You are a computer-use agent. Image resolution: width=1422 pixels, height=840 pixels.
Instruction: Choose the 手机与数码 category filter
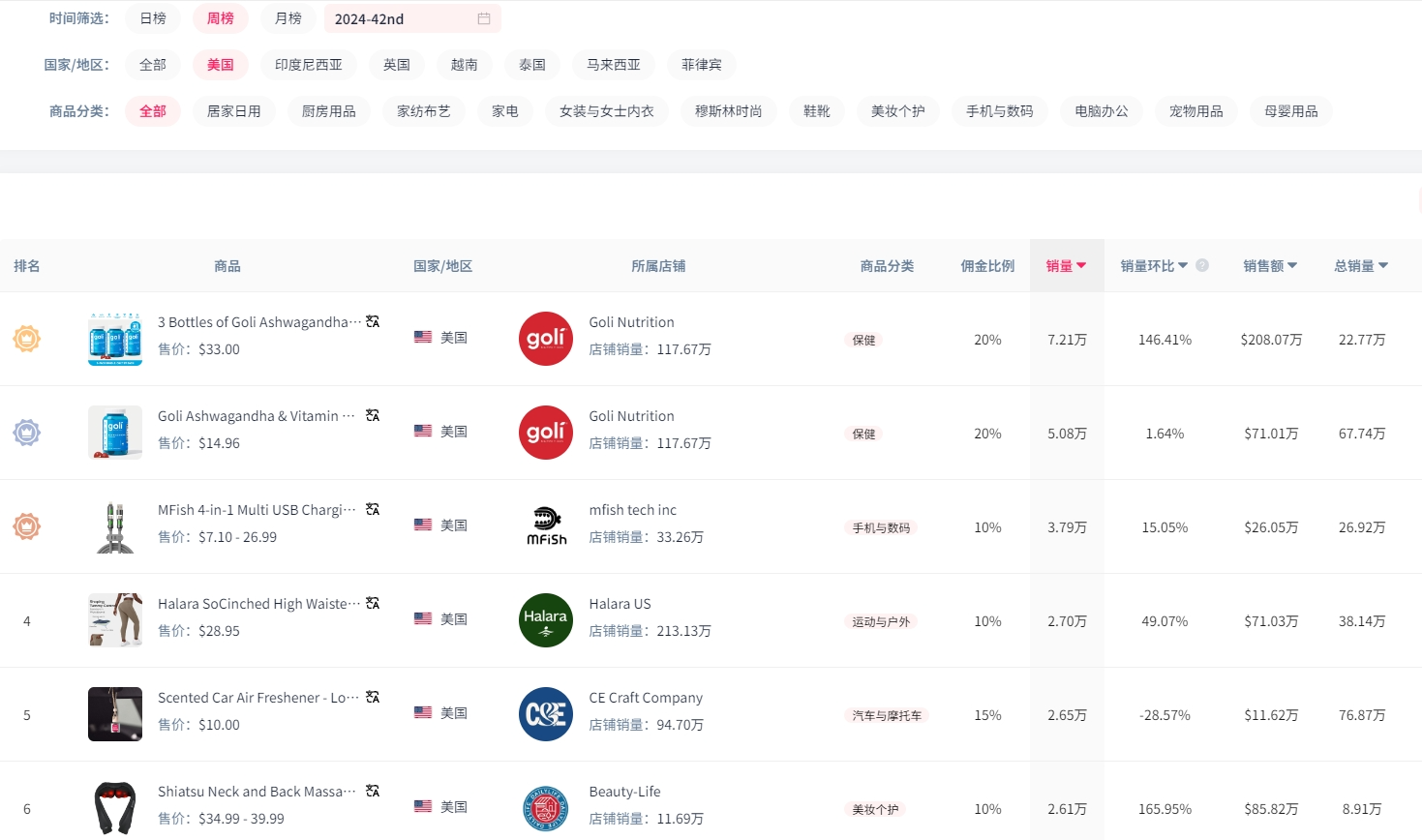[x=999, y=111]
